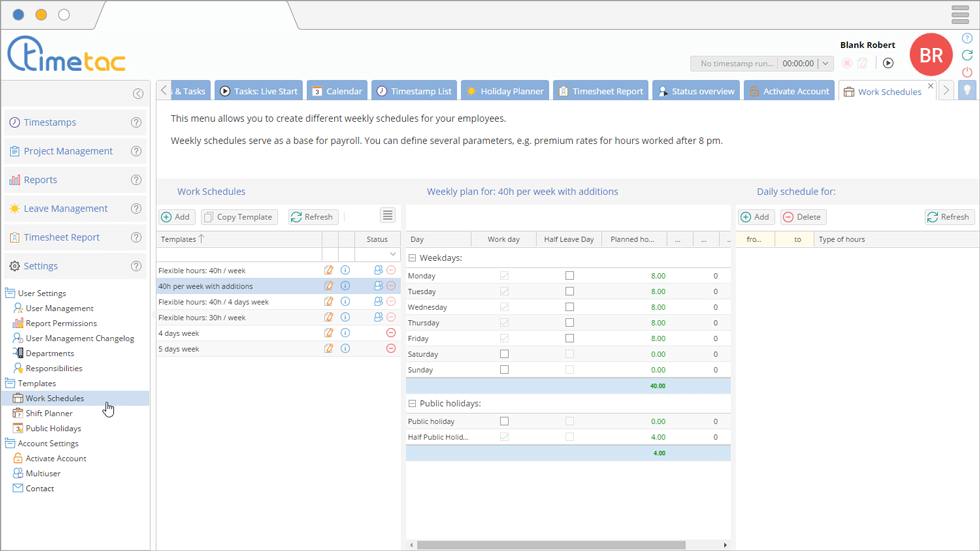Open Shift Planner in the settings tree
This screenshot has width=980, height=551.
click(x=49, y=413)
